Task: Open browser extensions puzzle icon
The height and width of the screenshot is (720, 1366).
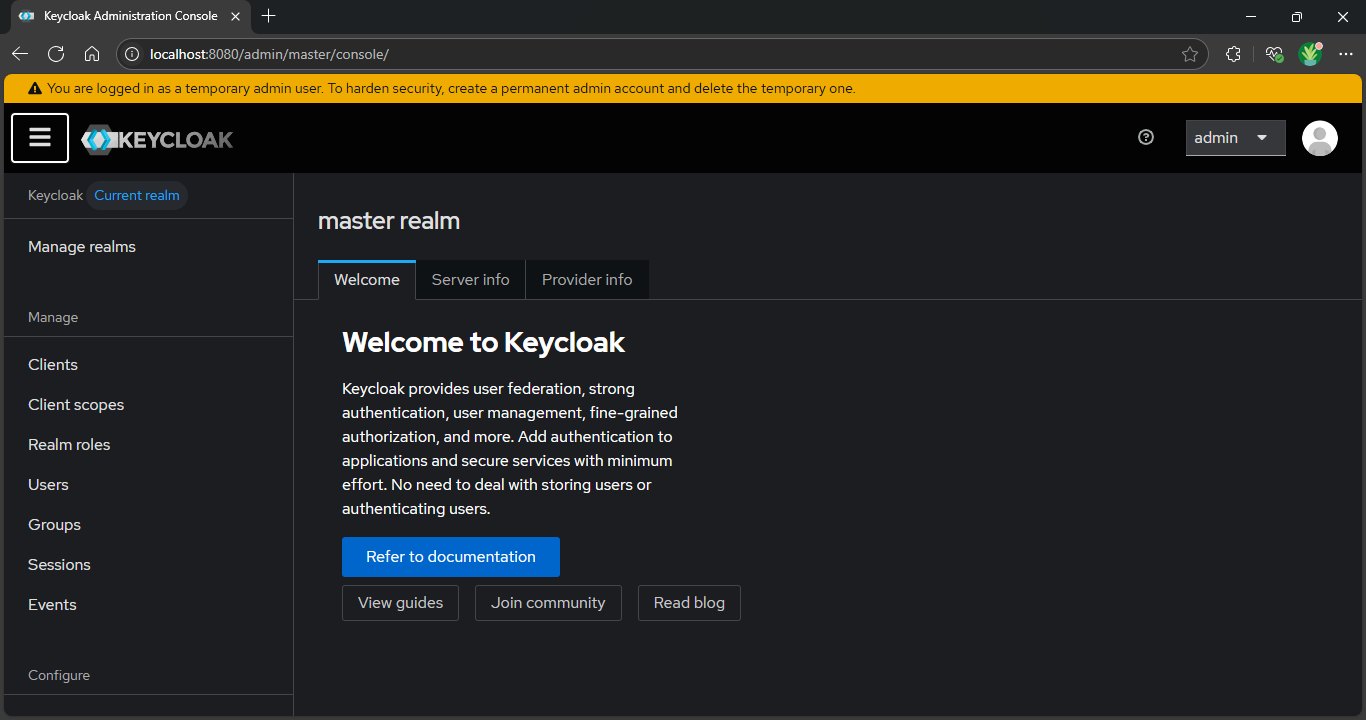Action: 1233,54
